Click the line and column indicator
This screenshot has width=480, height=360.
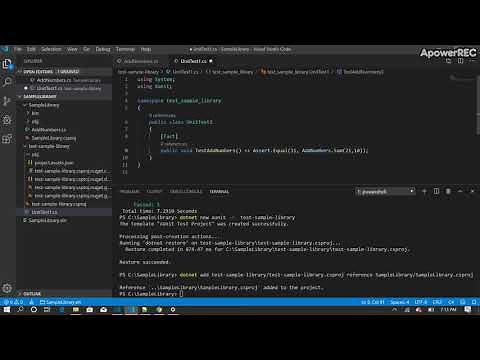pos(373,302)
